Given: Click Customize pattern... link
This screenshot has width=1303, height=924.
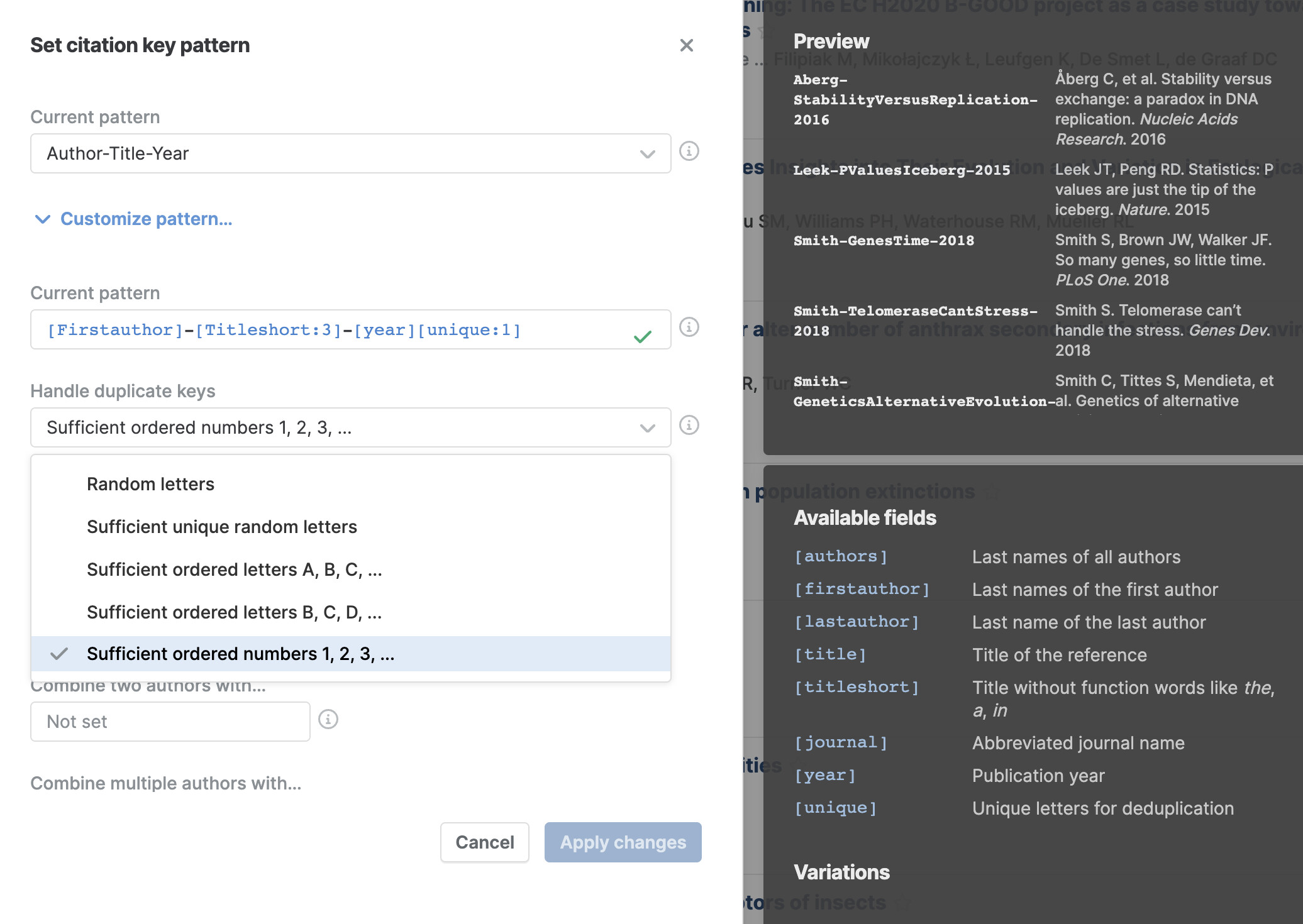Looking at the screenshot, I should pos(147,219).
